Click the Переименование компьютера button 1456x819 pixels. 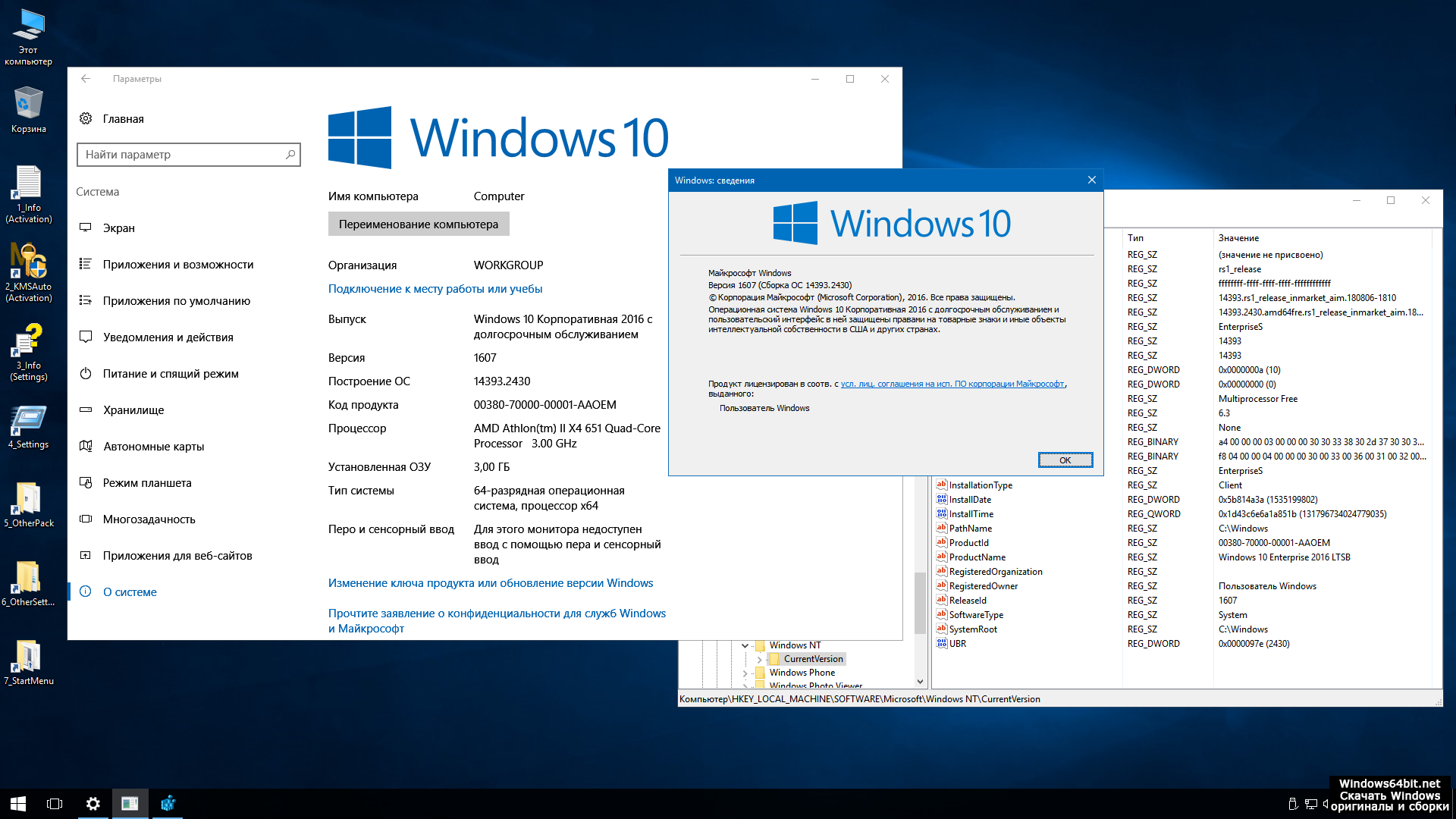point(419,224)
